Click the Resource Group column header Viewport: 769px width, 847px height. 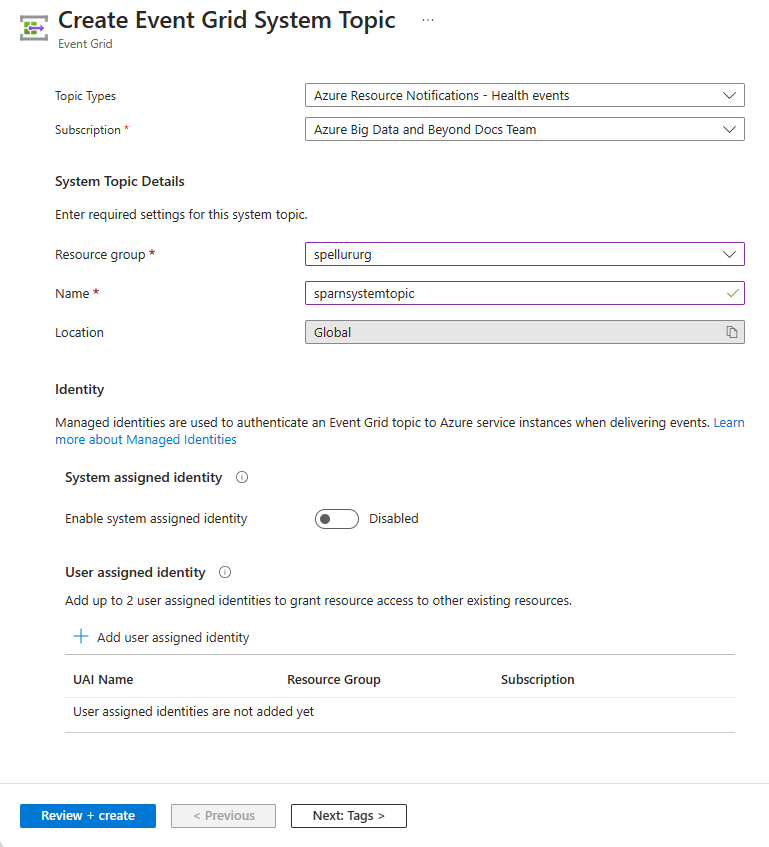333,679
